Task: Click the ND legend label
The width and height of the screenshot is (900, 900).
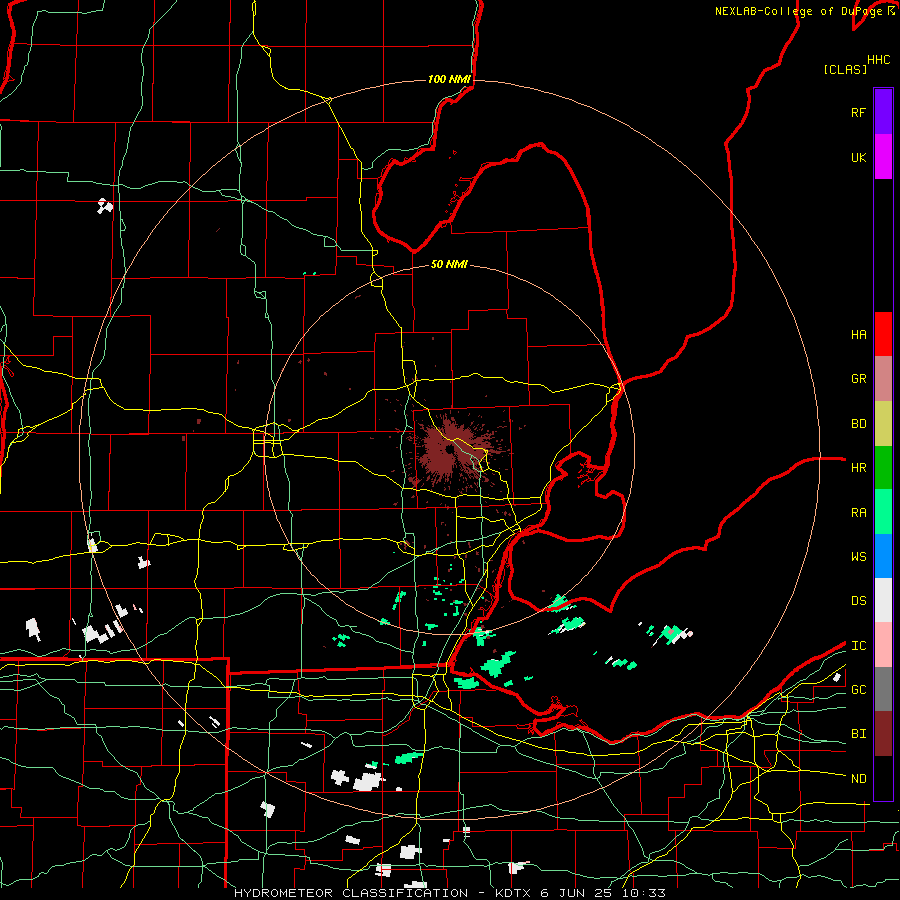Action: (859, 779)
